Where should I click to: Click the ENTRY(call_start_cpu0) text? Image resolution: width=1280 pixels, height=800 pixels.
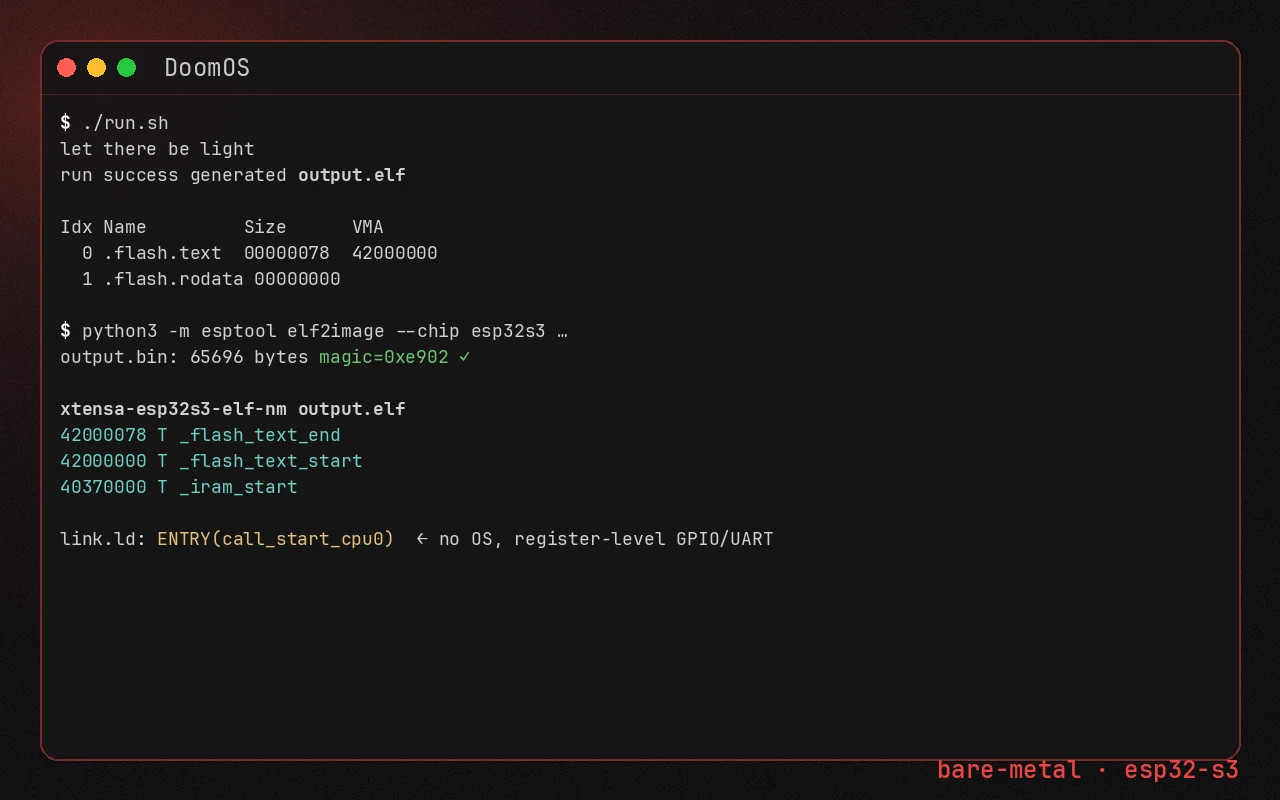pos(275,539)
